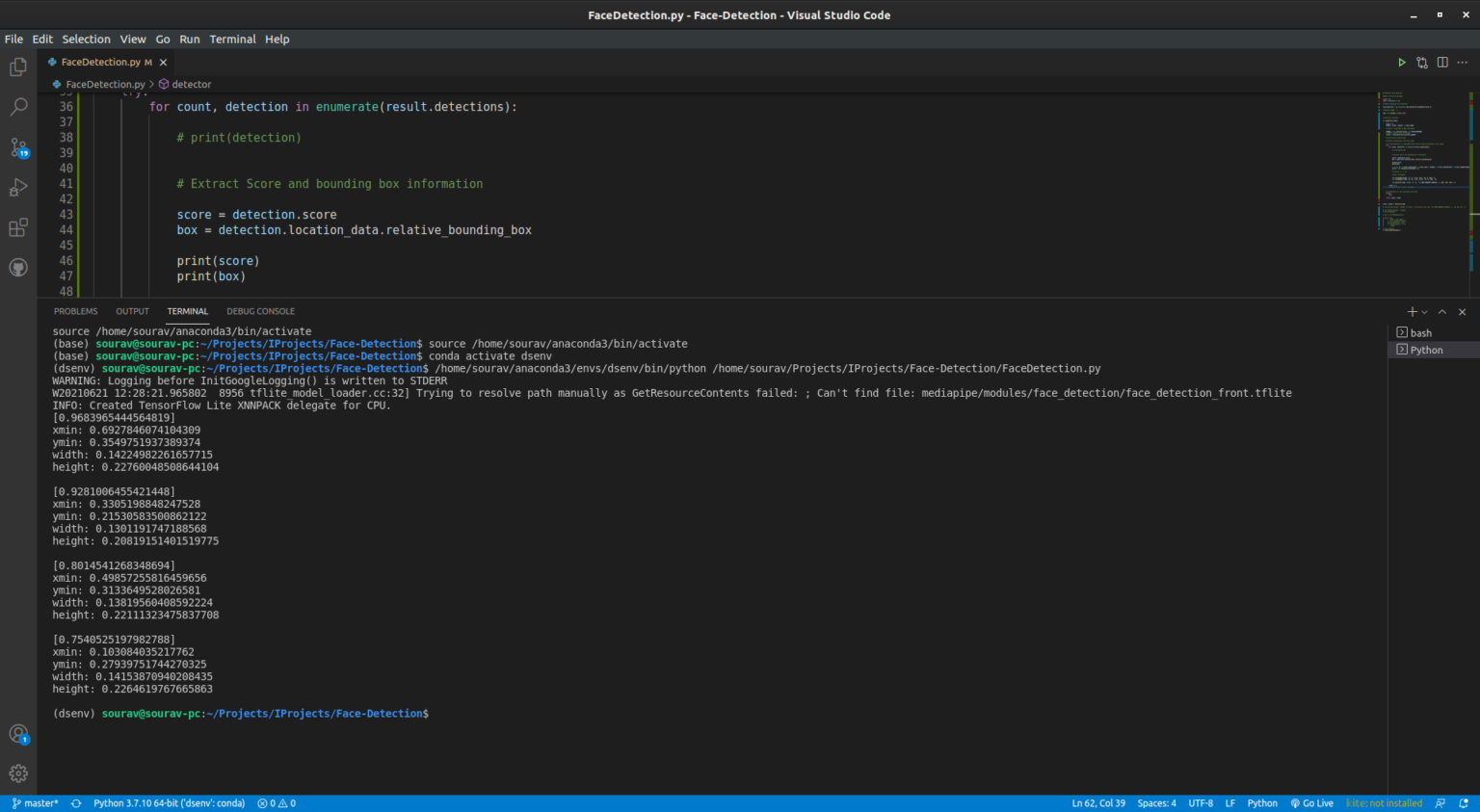Click the master branch status button
Viewport: 1480px width, 812px height.
click(35, 803)
